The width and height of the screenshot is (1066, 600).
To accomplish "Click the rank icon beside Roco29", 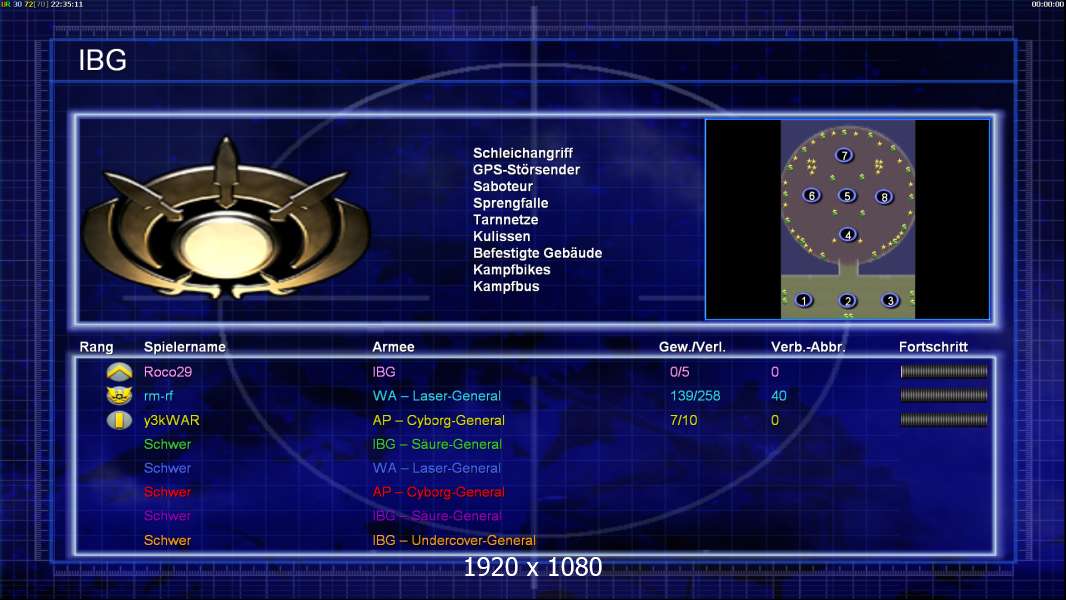I will 120,372.
